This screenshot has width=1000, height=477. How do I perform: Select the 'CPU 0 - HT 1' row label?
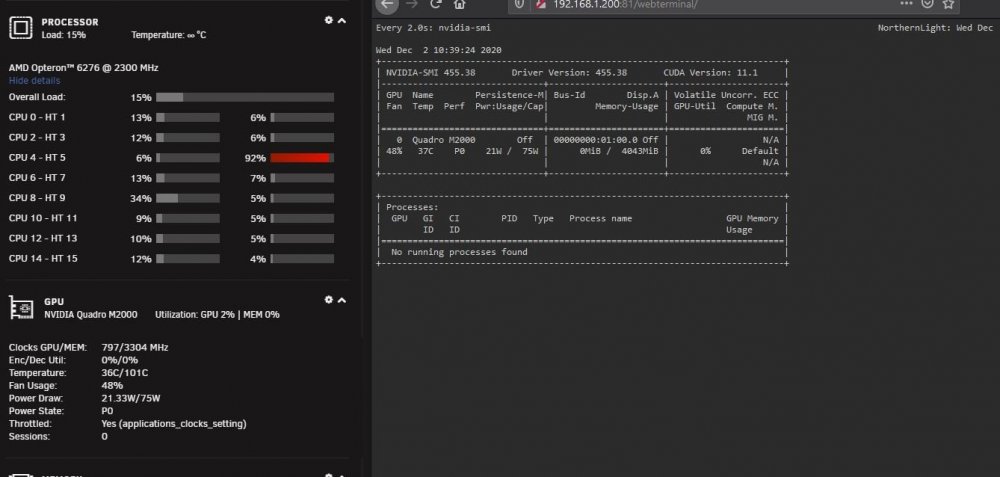[37, 117]
